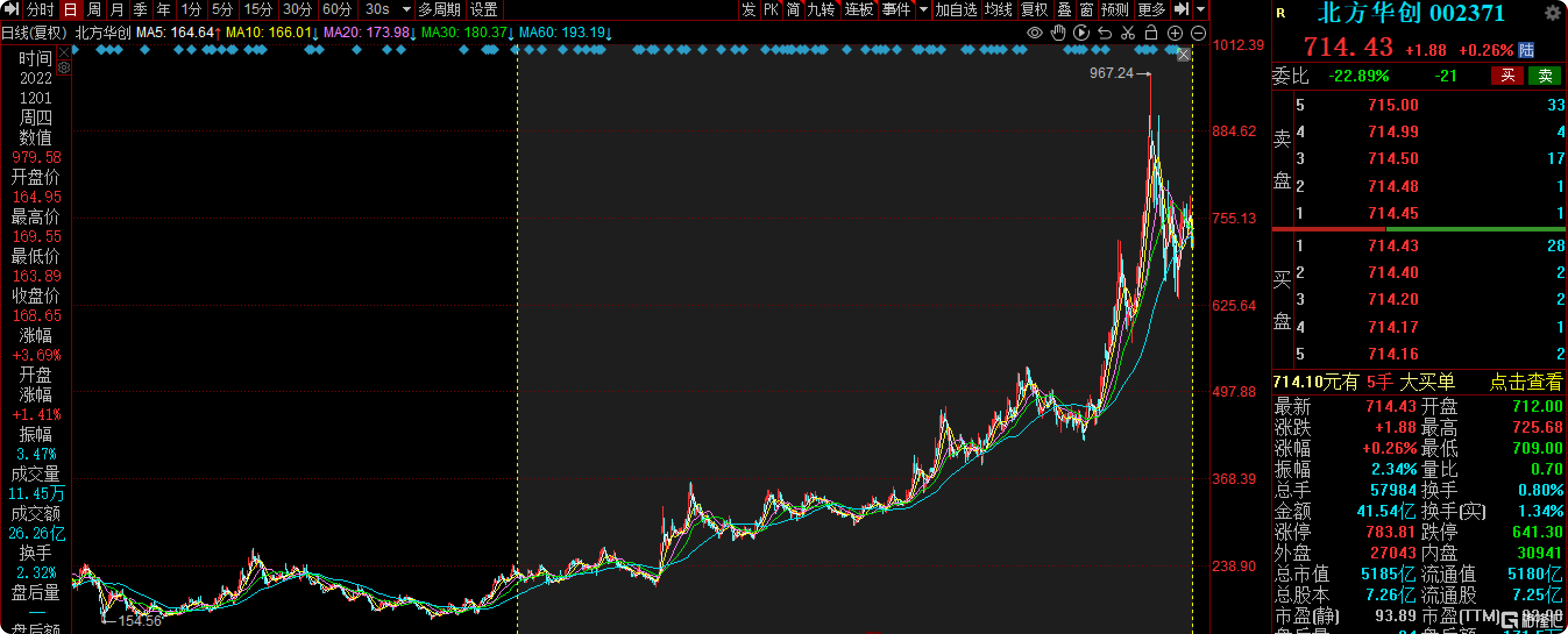Open the 多周期 multi-period view
Image resolution: width=1568 pixels, height=634 pixels.
(439, 9)
